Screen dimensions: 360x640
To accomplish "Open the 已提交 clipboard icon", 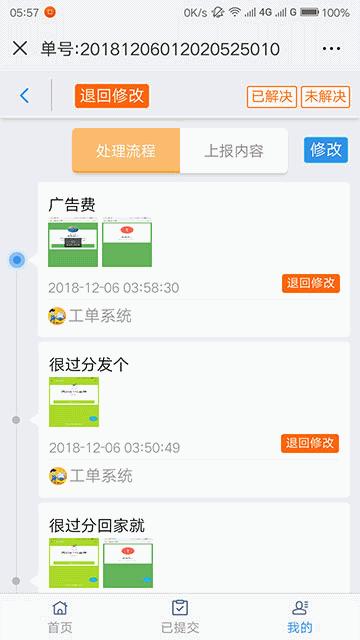I will coord(180,608).
